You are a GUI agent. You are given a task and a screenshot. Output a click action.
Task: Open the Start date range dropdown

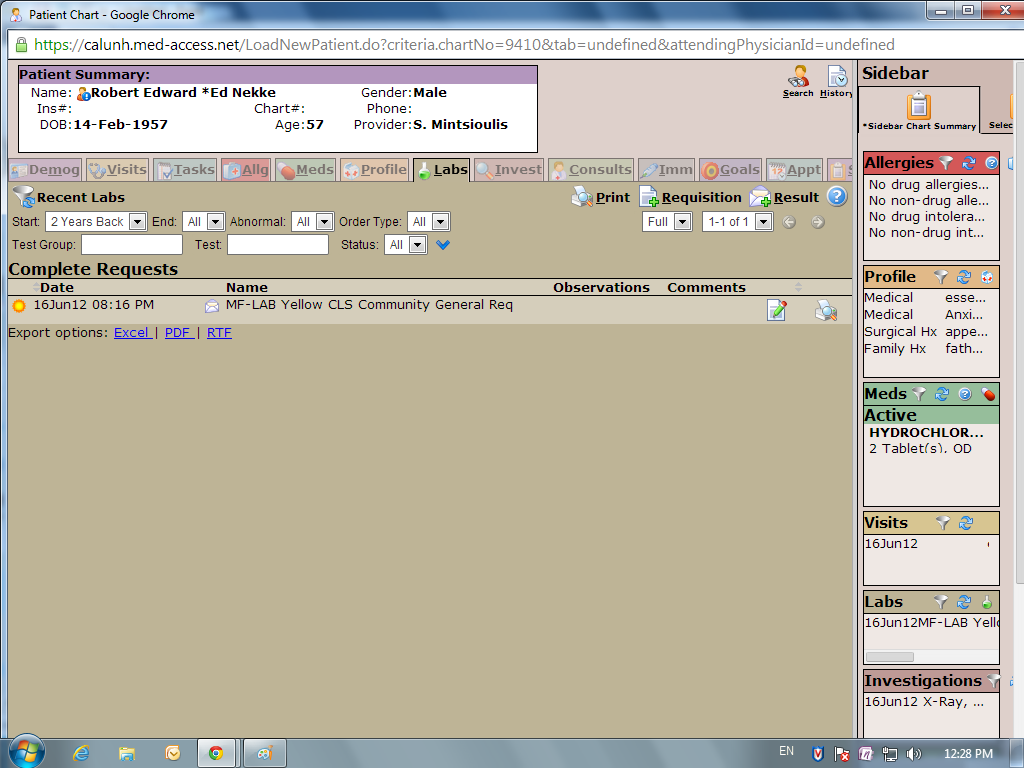[x=97, y=222]
